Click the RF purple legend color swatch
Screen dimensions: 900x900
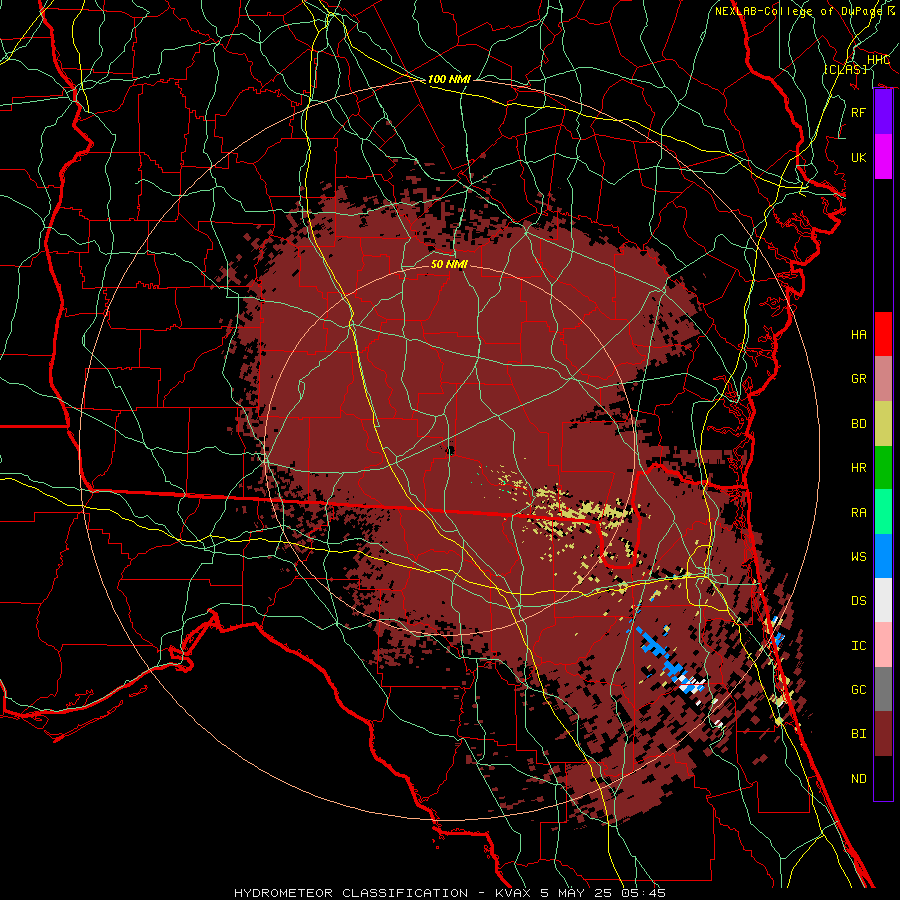[883, 112]
